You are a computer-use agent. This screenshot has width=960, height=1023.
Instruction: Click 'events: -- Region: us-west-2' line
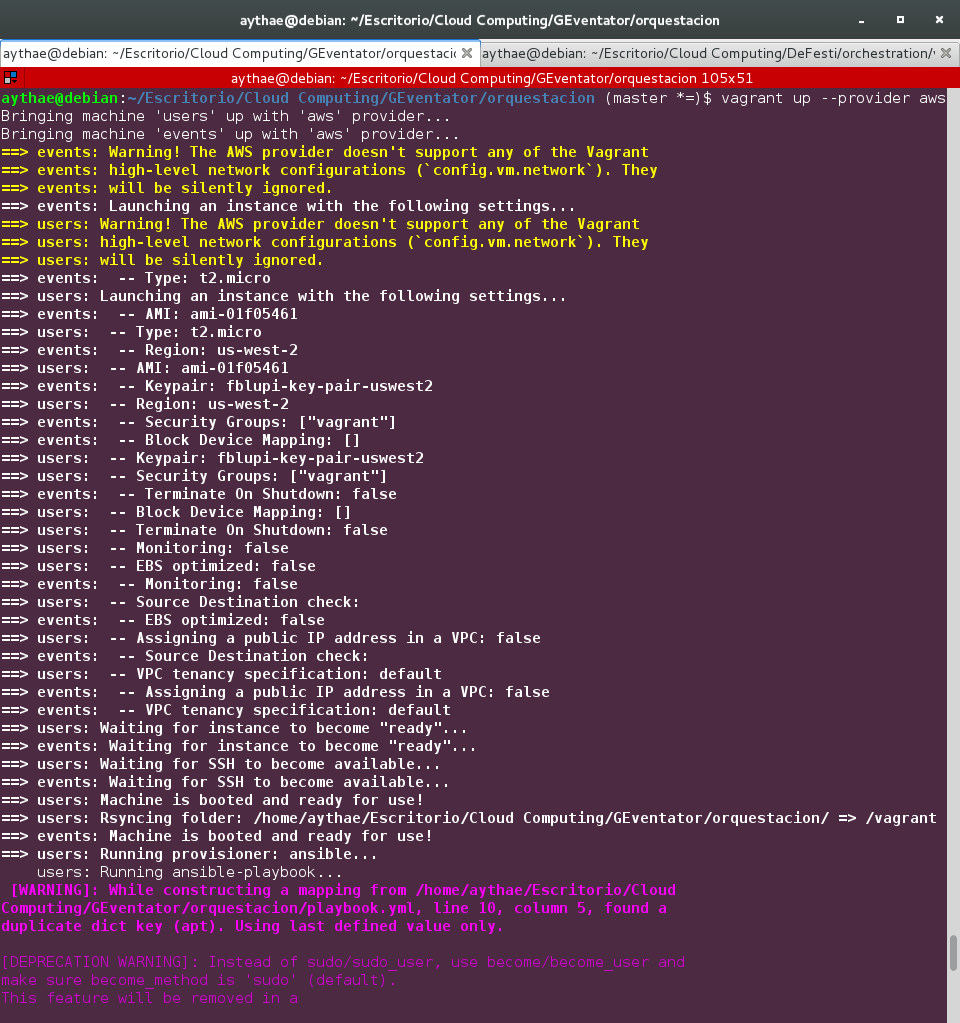click(x=149, y=350)
